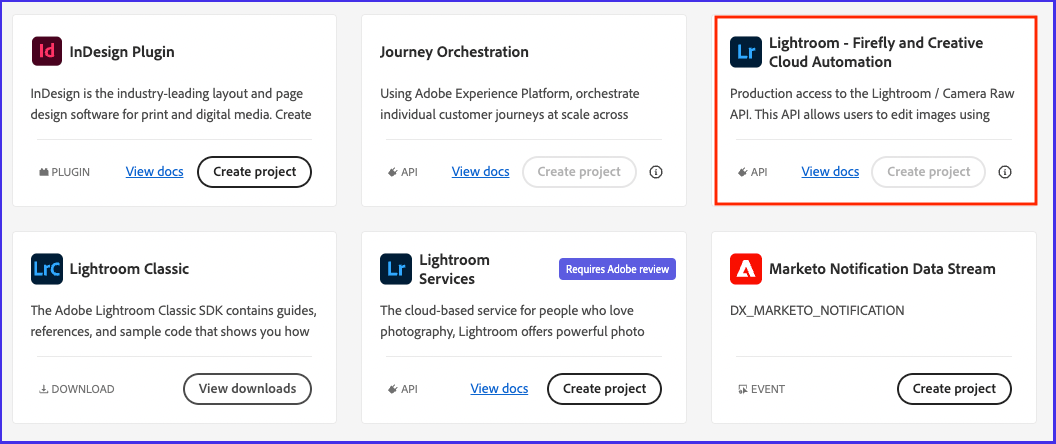Create project for Marketo Notification Data Stream
Viewport: 1056px width, 444px height.
tap(954, 389)
